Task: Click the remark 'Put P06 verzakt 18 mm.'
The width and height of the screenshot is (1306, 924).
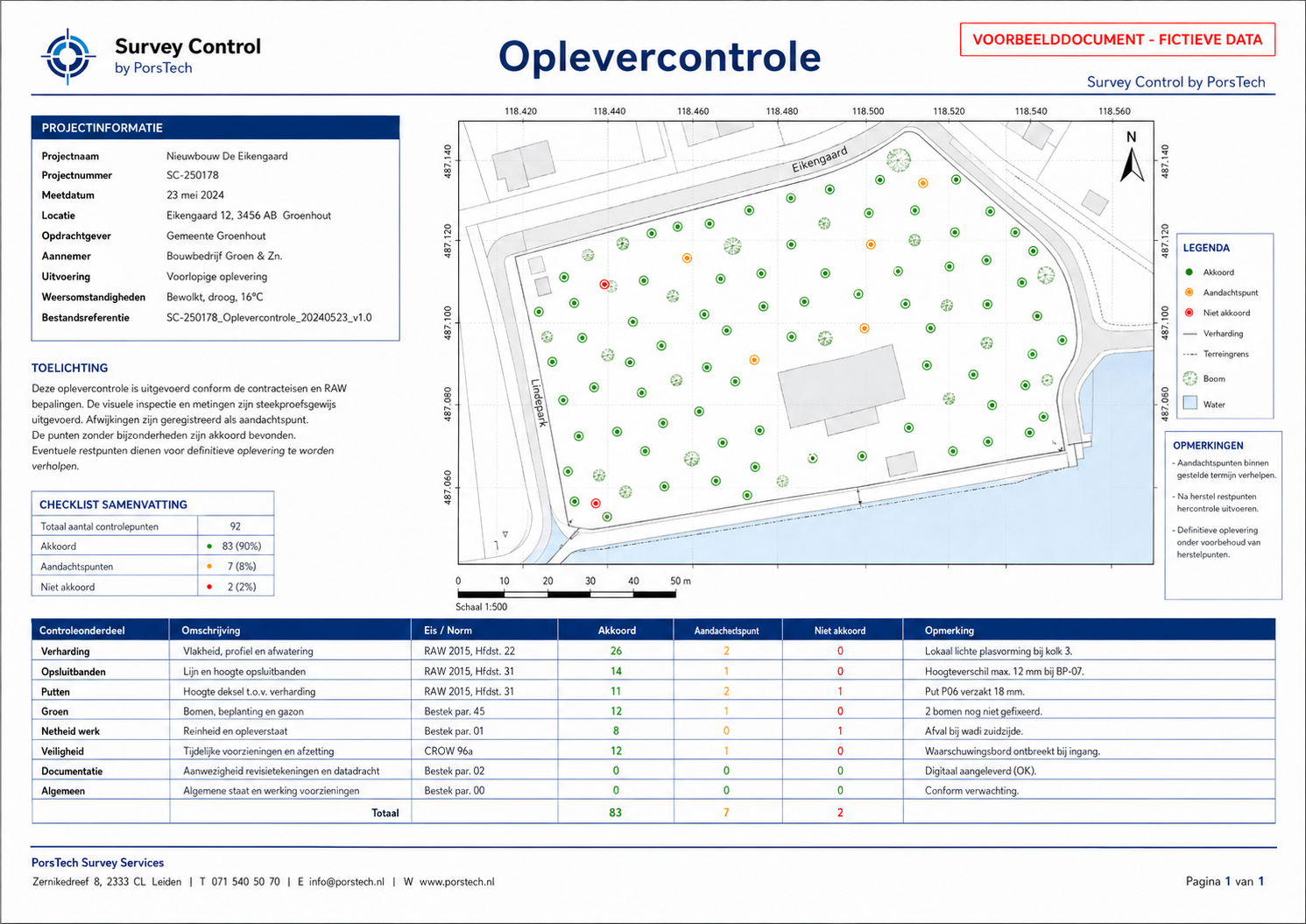Action: pos(975,692)
